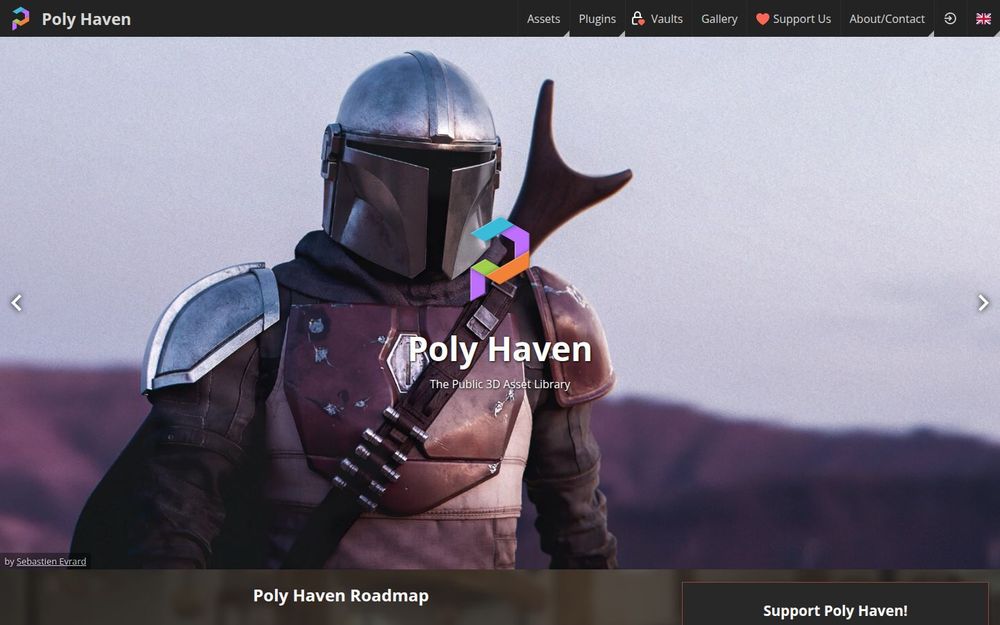The width and height of the screenshot is (1000, 625).
Task: Click the Poly Haven logo icon in header
Action: [20, 18]
